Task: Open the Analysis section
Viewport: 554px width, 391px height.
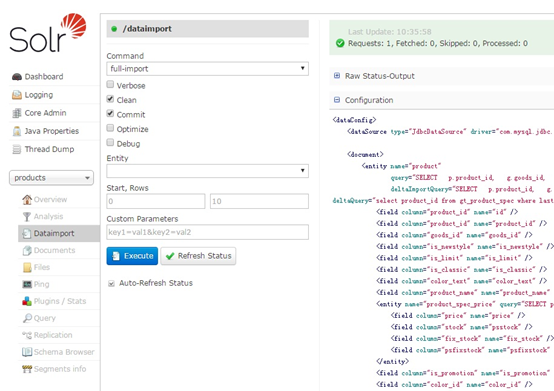Action: tap(48, 217)
